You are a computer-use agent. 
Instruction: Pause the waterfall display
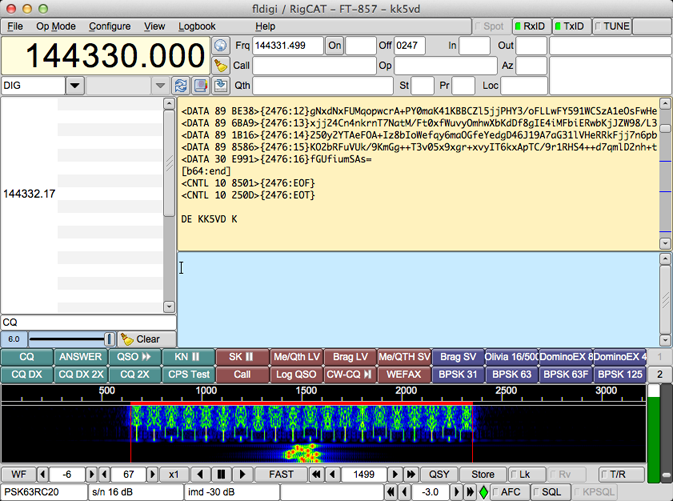221,474
